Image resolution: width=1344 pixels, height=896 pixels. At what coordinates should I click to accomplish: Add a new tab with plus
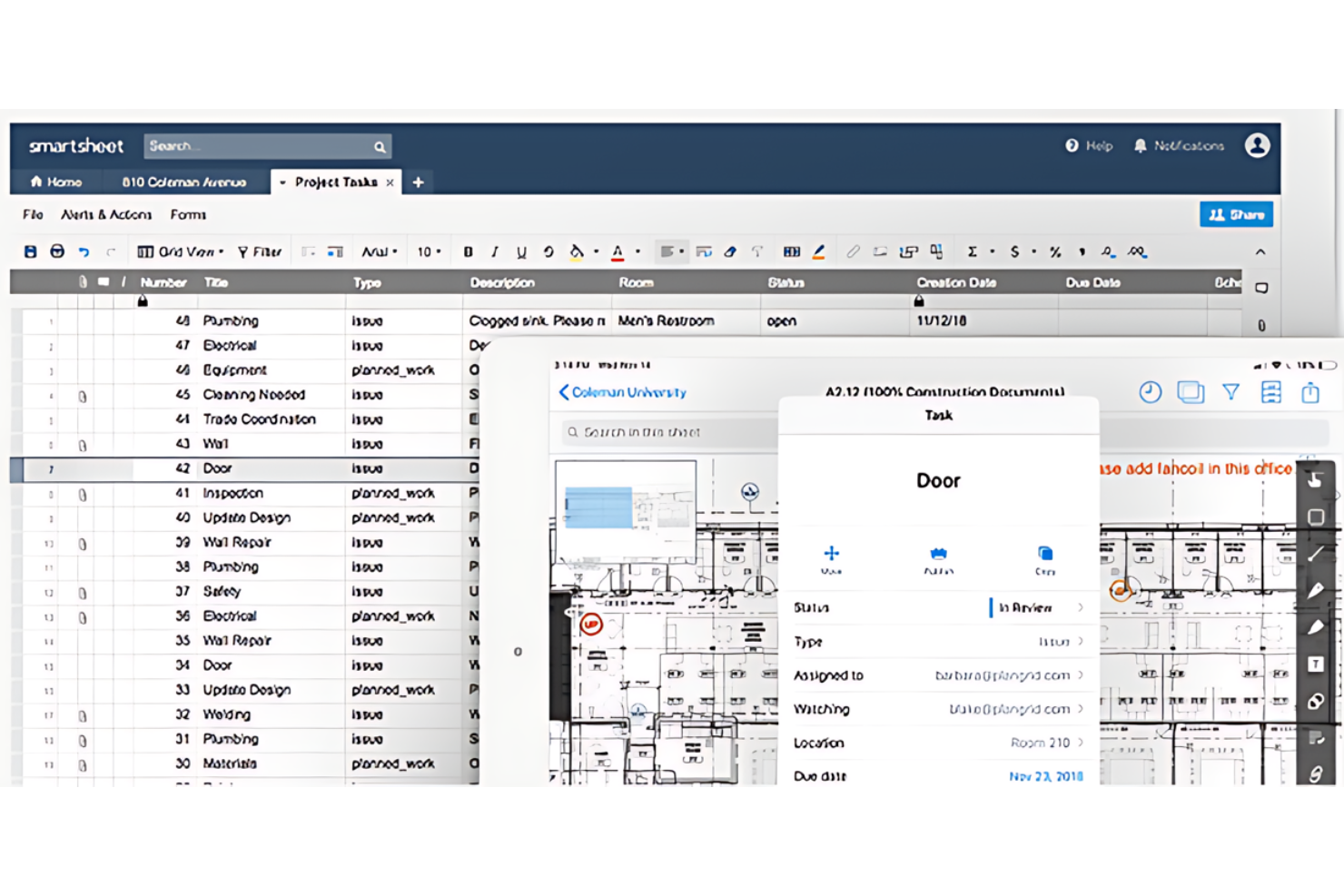tap(418, 182)
